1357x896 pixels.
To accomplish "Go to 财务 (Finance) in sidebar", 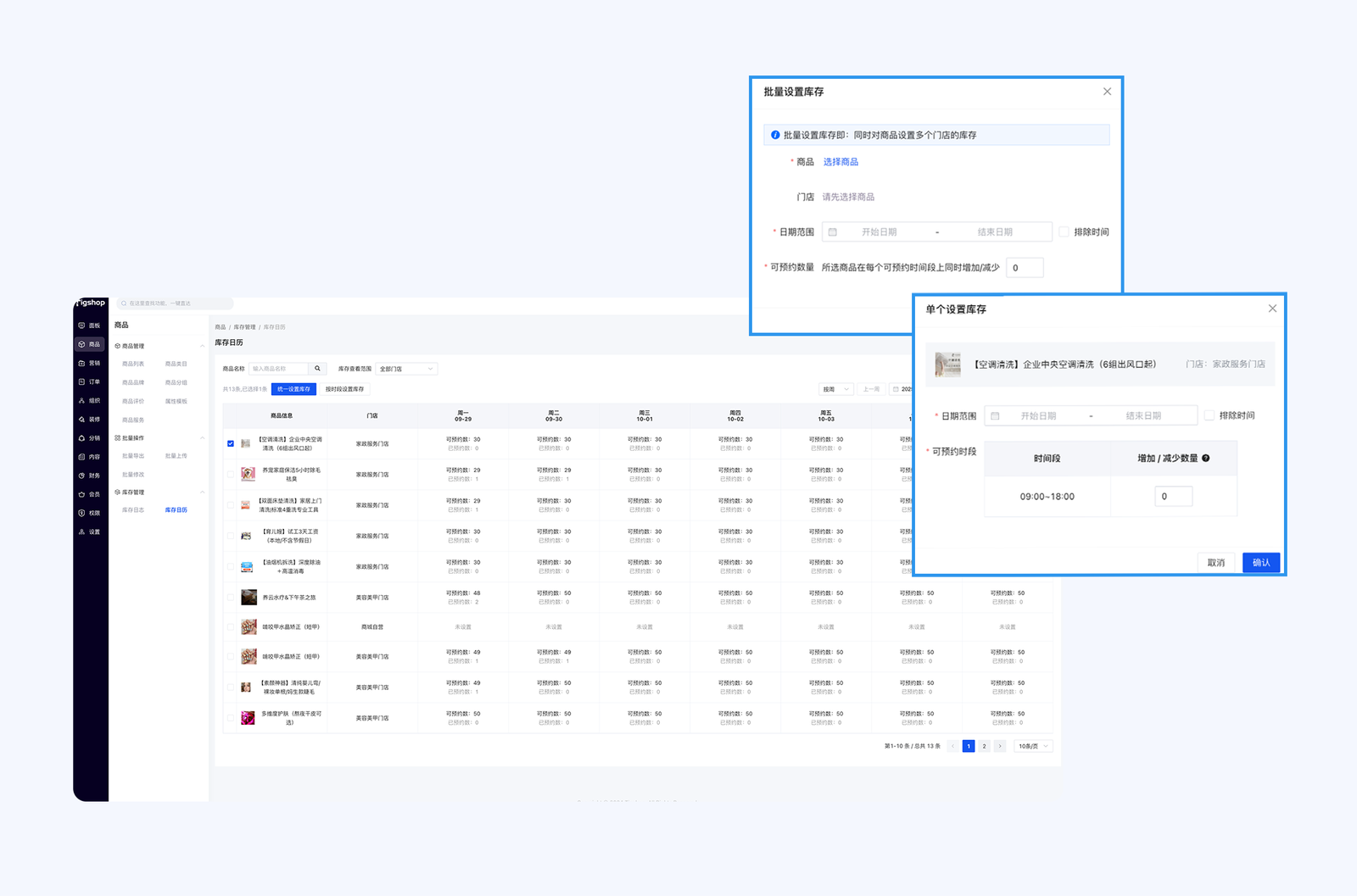I will pyautogui.click(x=89, y=476).
